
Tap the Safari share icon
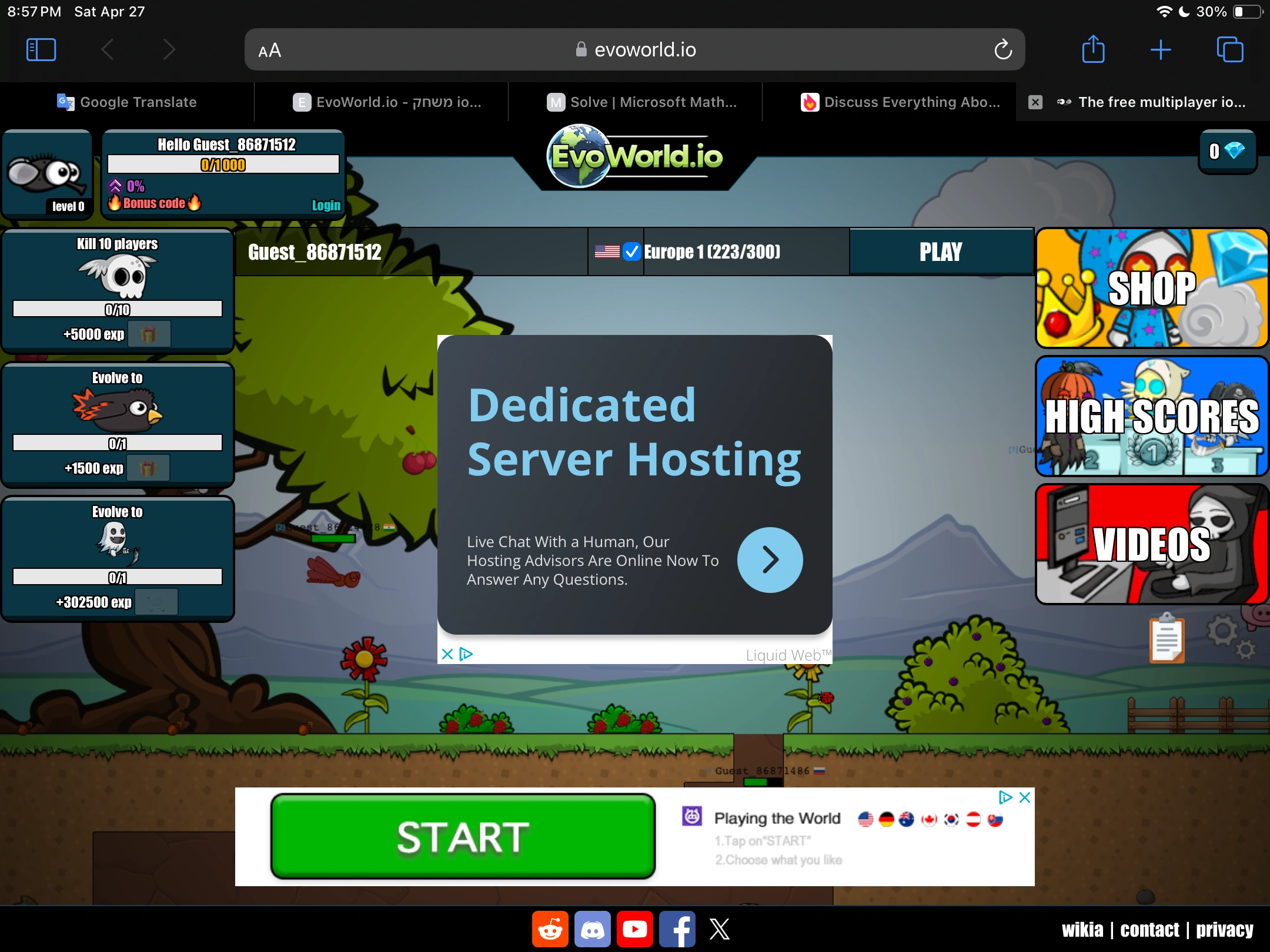1093,49
